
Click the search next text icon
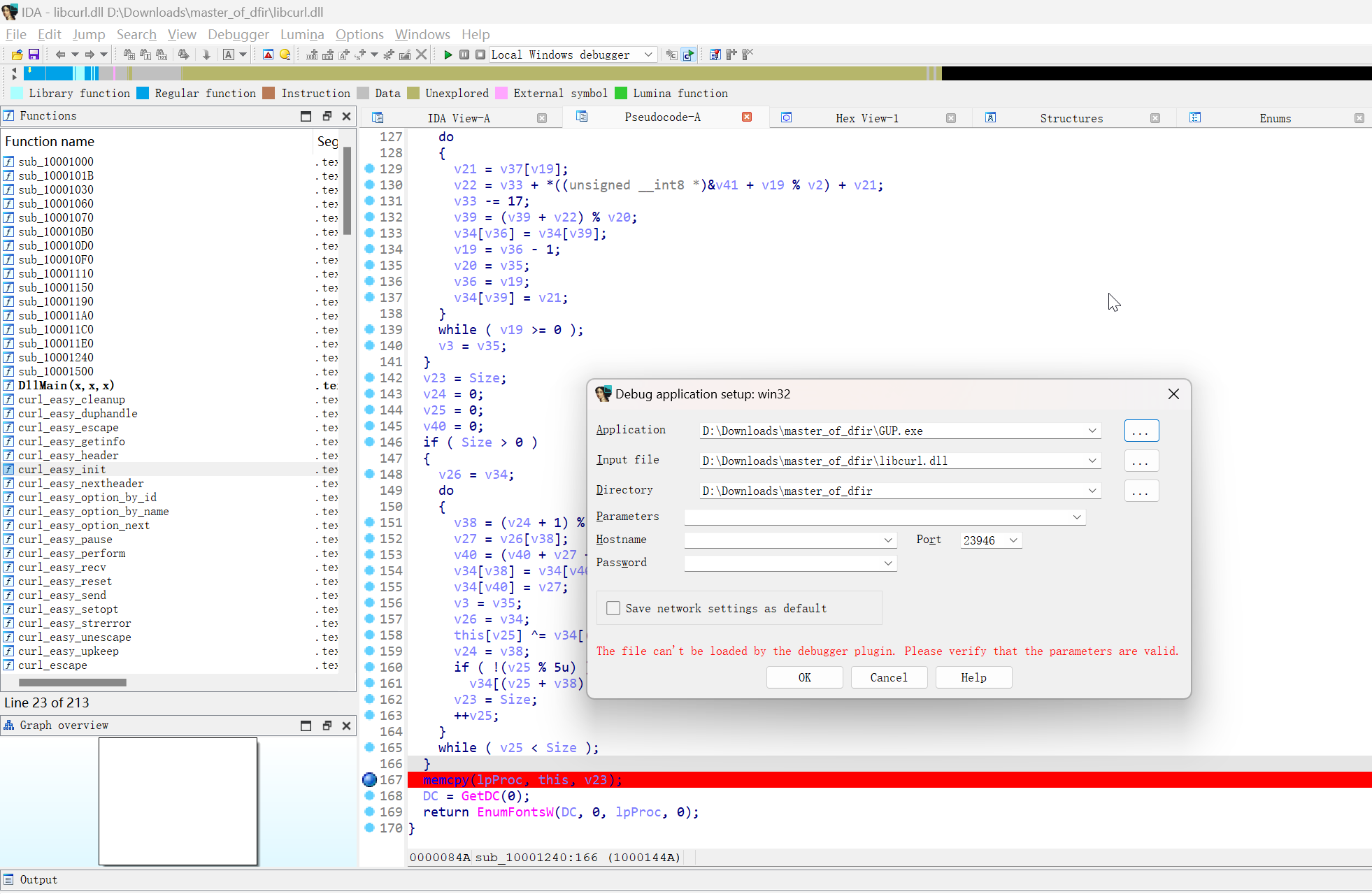click(x=145, y=55)
